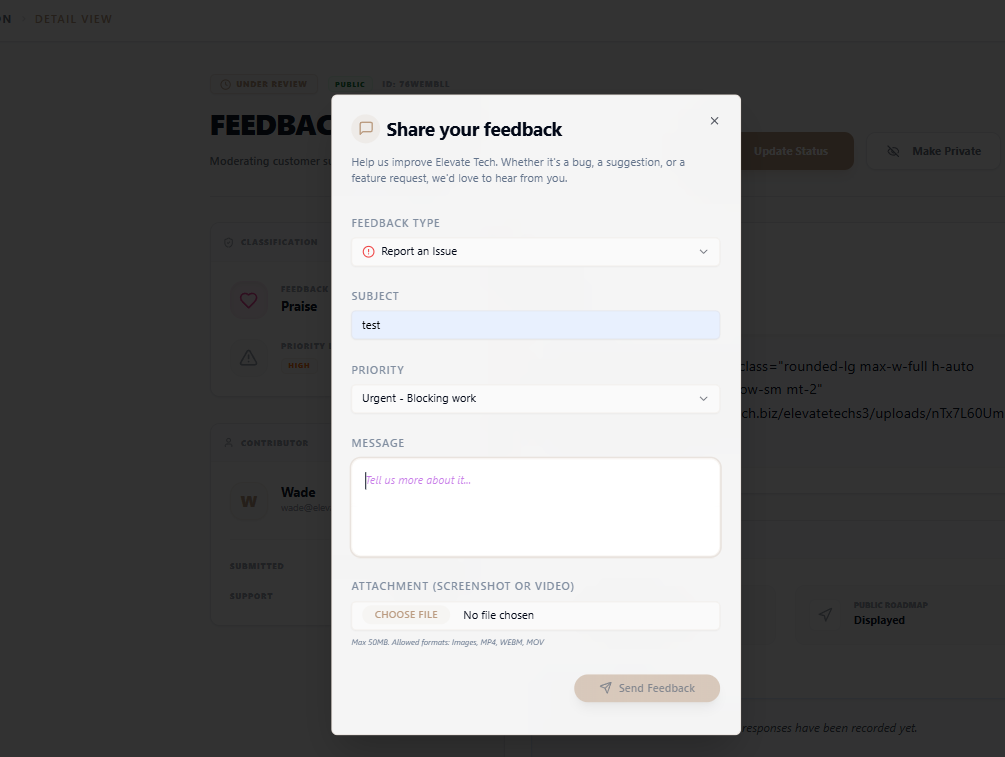The width and height of the screenshot is (1005, 757).
Task: Click the red alert icon in Report an Issue
Action: (368, 252)
